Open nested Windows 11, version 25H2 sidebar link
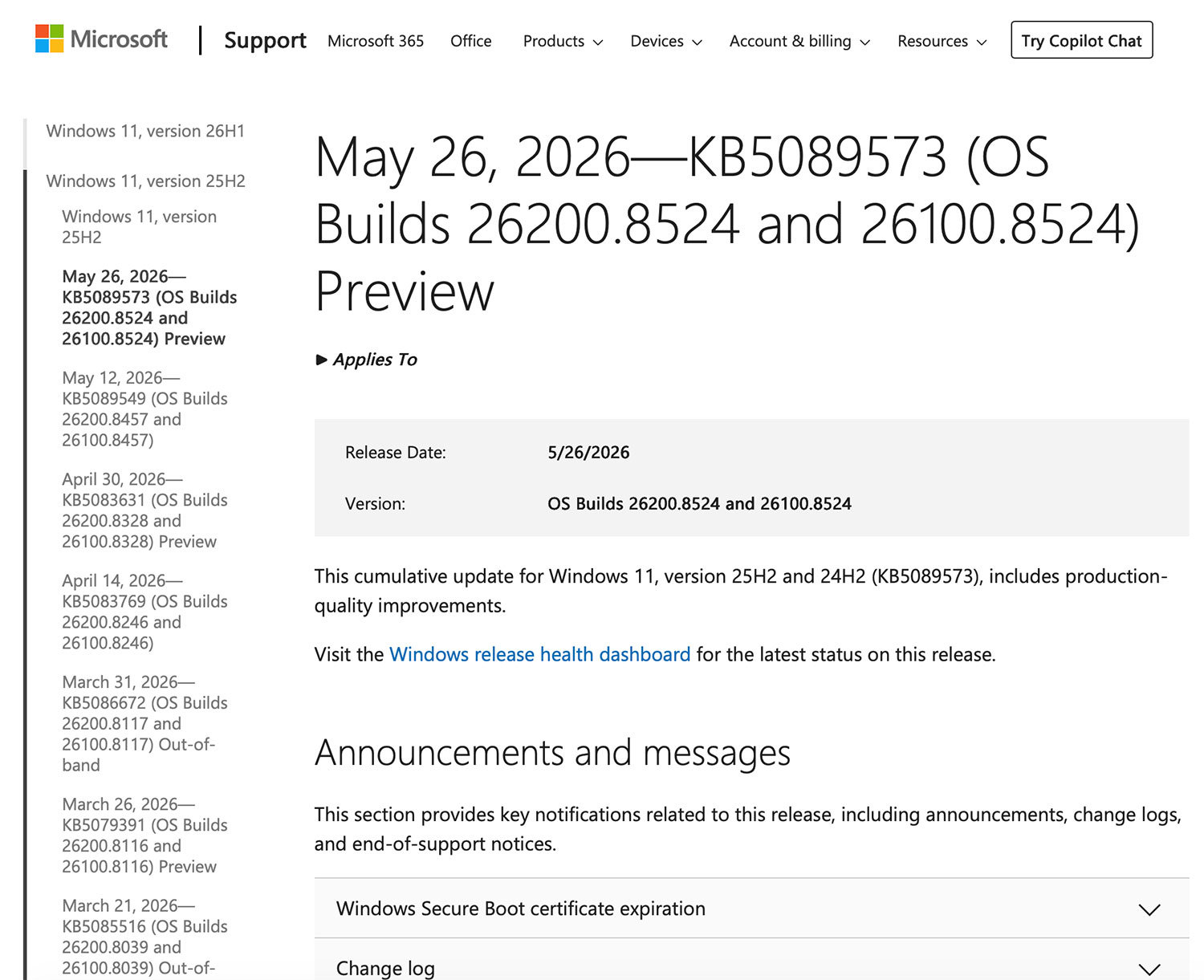Image resolution: width=1204 pixels, height=980 pixels. 139,226
